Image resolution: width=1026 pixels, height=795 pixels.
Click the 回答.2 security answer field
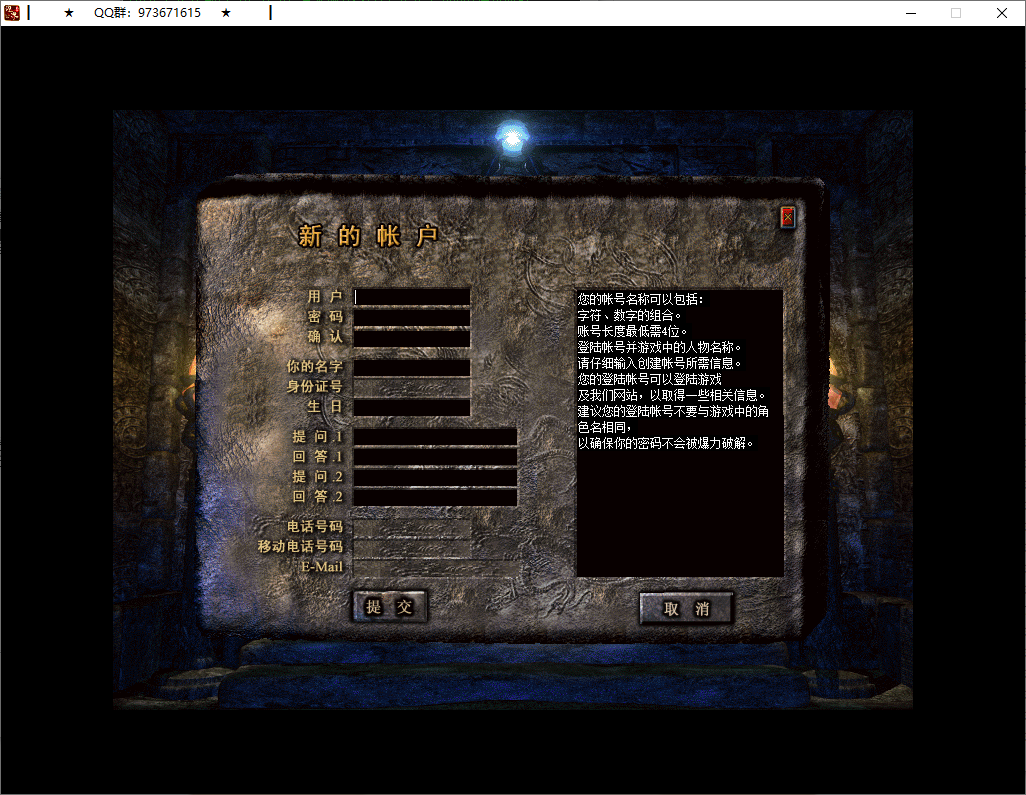point(435,497)
